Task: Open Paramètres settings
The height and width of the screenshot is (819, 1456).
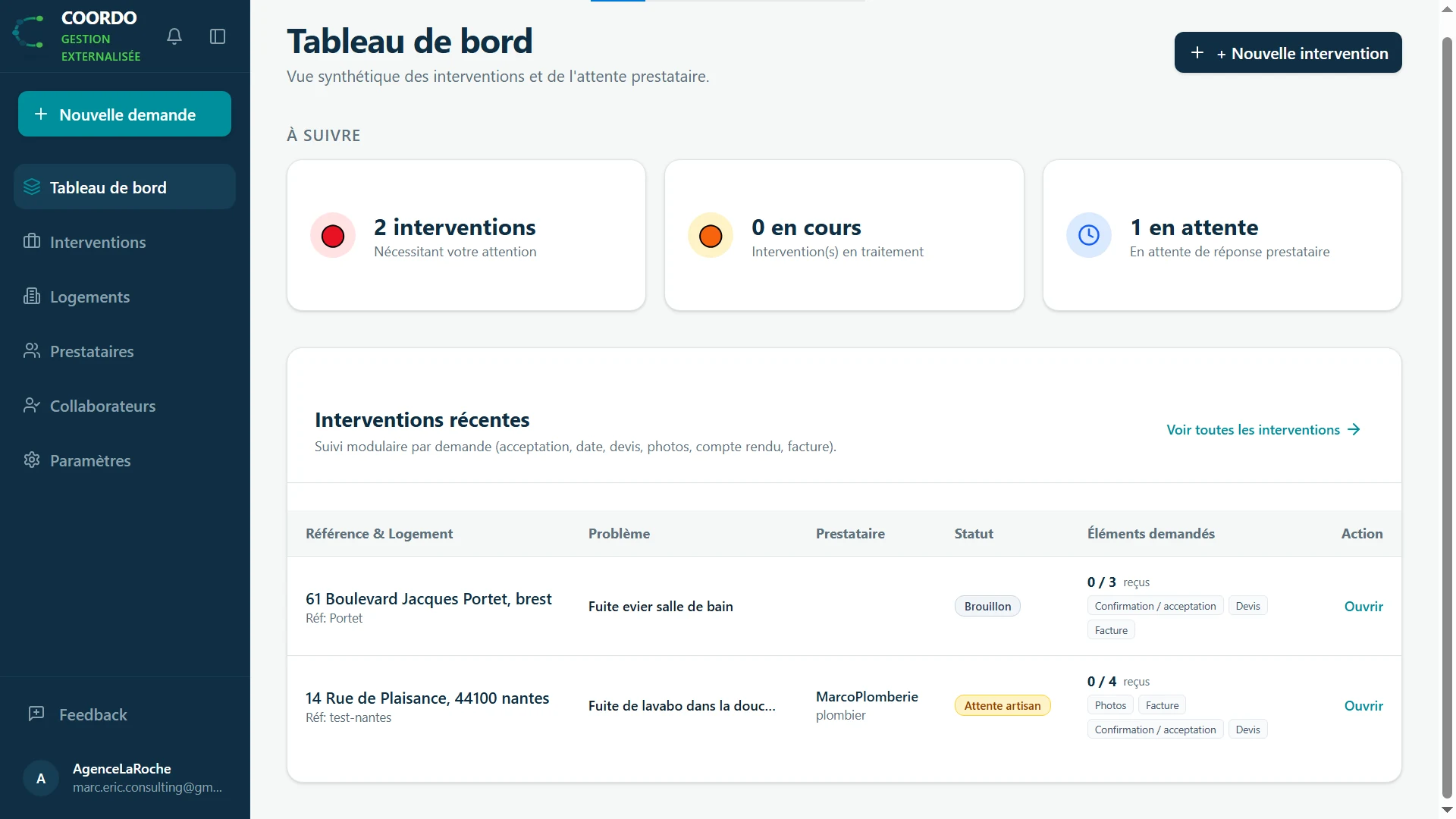Action: tap(124, 460)
